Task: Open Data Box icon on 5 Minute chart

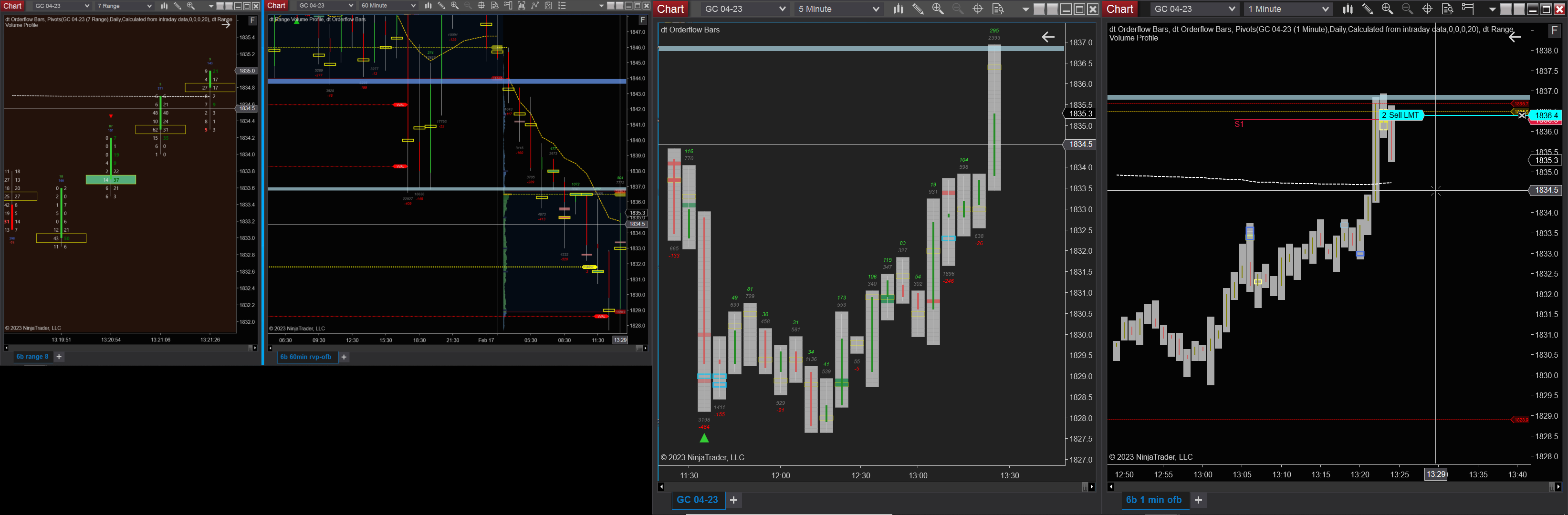Action: pos(998,9)
